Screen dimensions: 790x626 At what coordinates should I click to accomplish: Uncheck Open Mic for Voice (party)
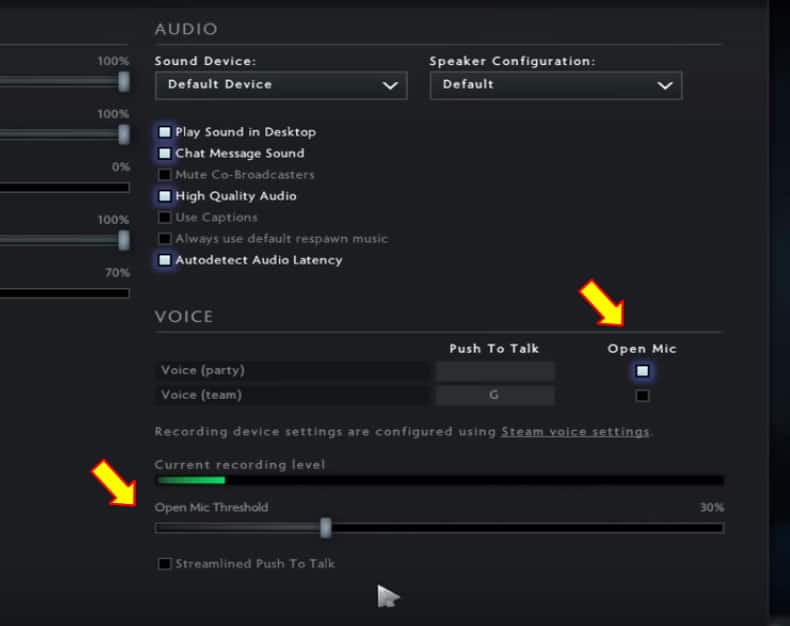click(x=642, y=371)
